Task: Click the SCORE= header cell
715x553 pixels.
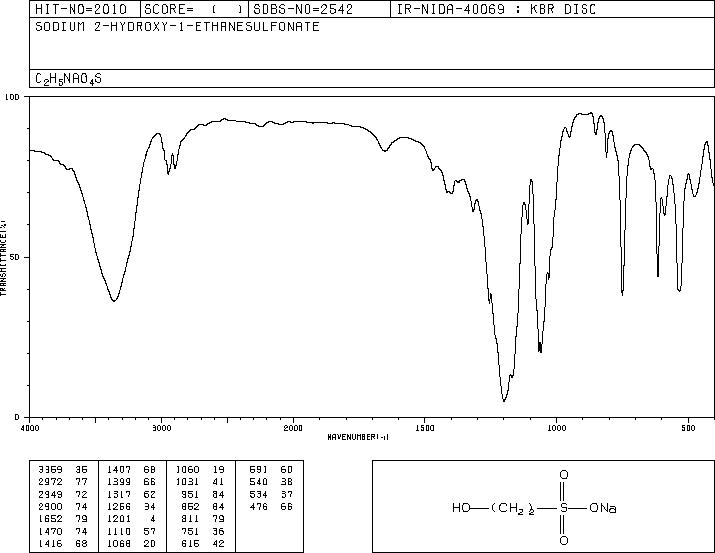Action: [194, 9]
